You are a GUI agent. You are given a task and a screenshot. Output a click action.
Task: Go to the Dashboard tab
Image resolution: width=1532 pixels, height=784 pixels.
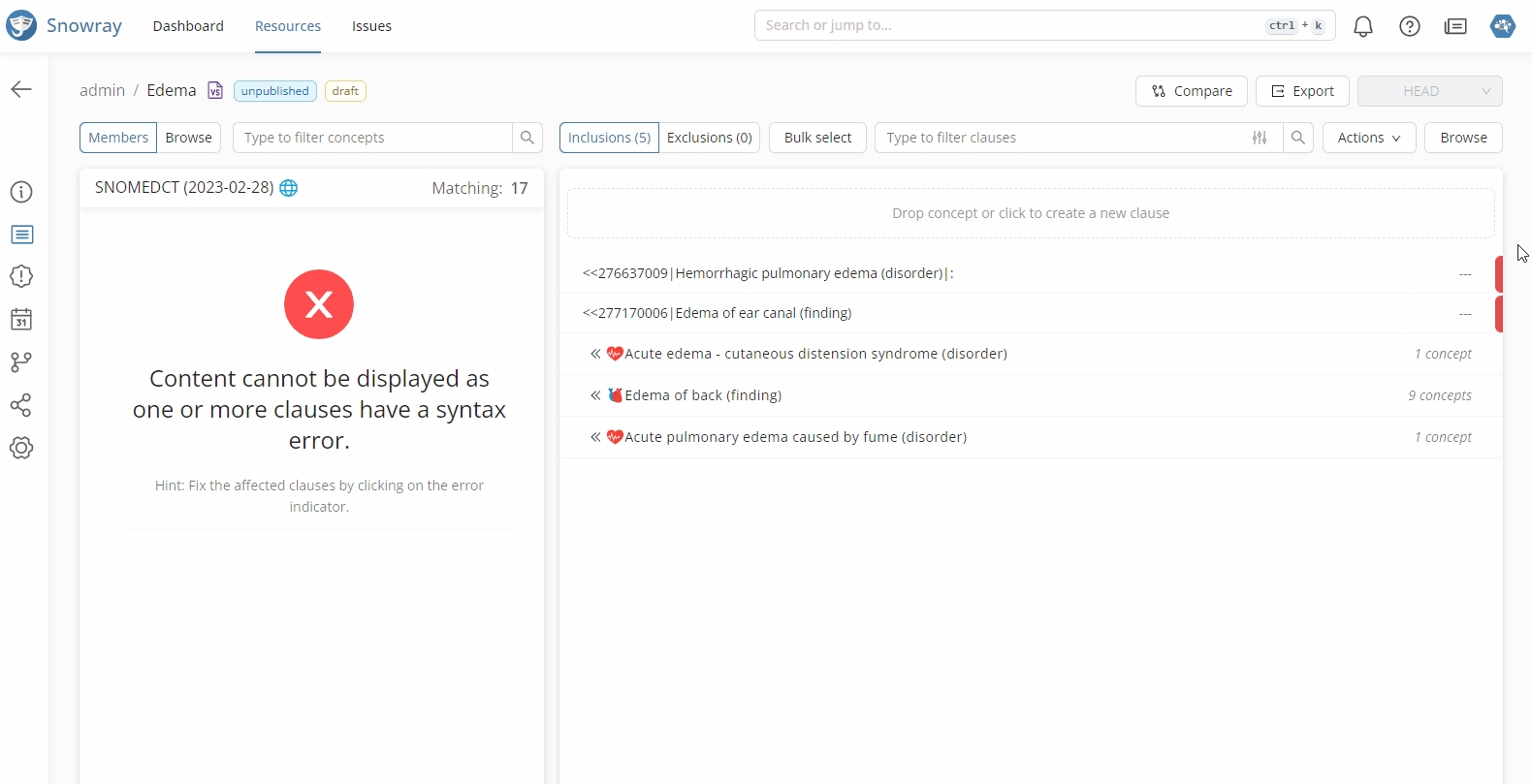coord(188,26)
